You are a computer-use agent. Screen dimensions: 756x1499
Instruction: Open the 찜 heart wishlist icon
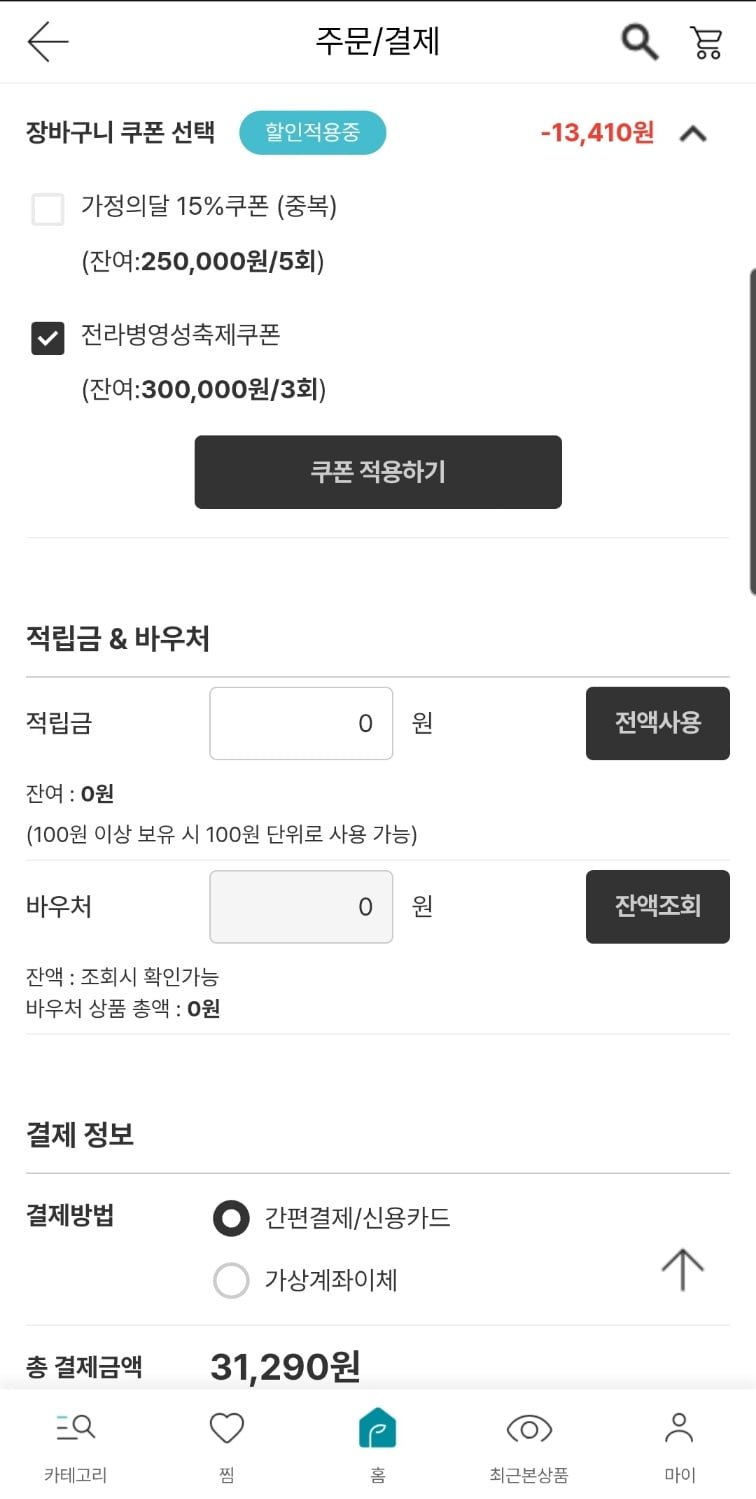click(x=227, y=1428)
